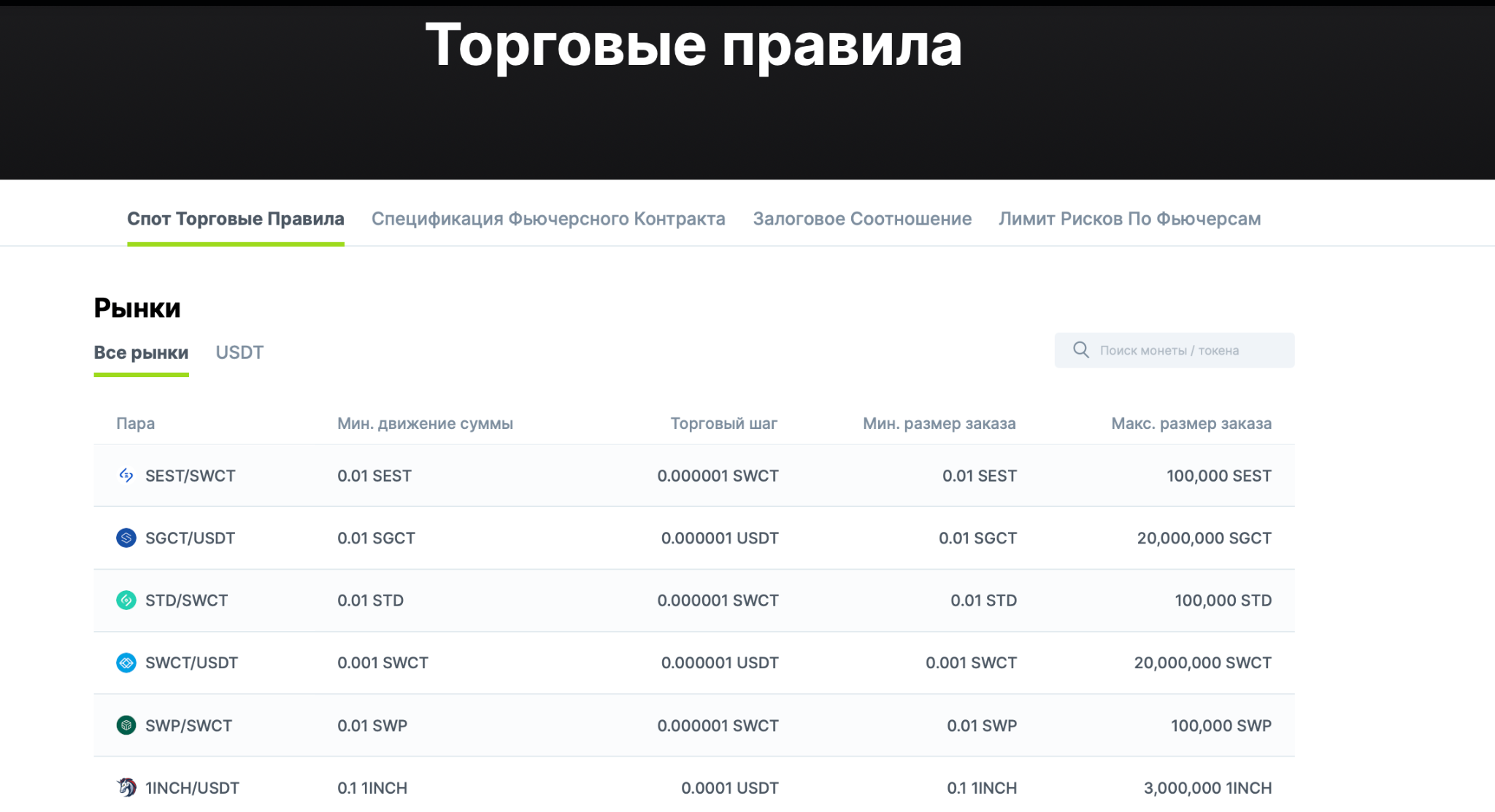The image size is (1495, 812).
Task: Select the USDT market filter
Action: (239, 353)
